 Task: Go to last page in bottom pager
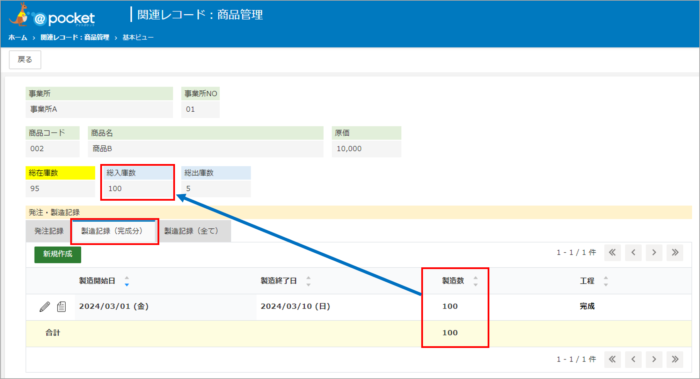(675, 359)
